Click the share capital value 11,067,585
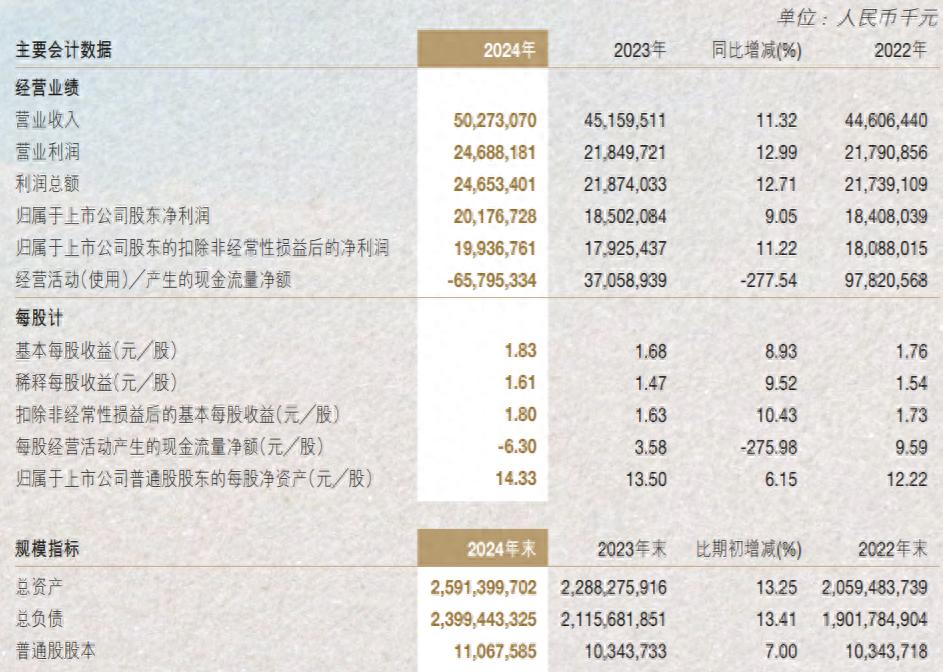Screen dimensions: 943x672 click(494, 651)
